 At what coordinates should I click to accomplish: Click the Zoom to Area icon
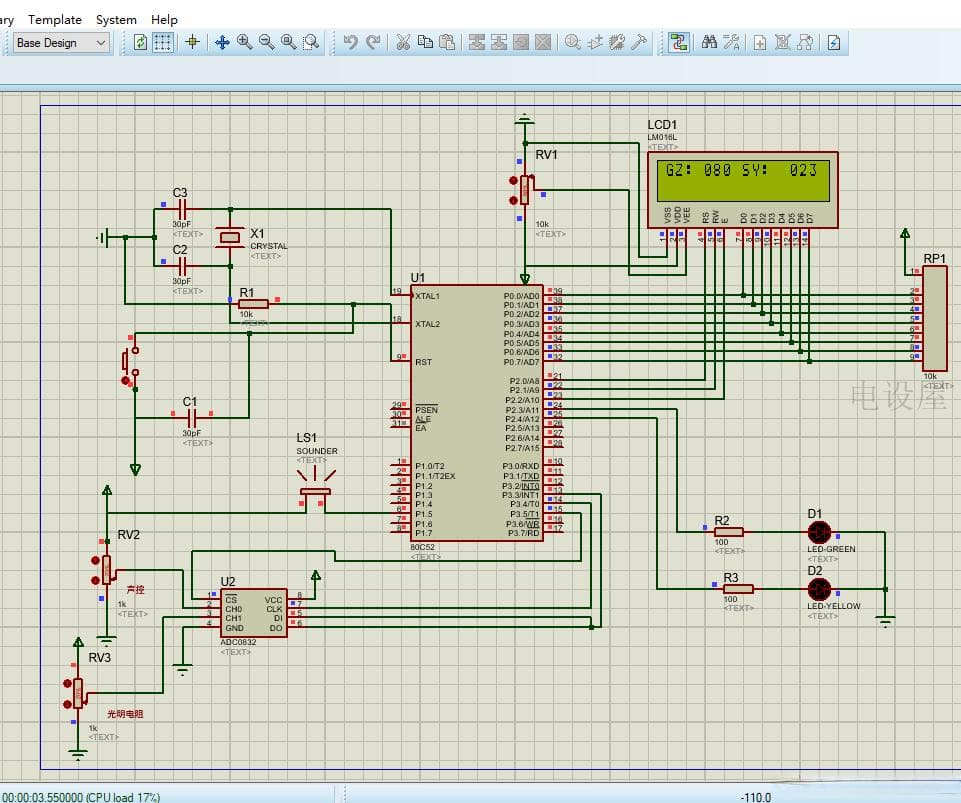coord(311,42)
